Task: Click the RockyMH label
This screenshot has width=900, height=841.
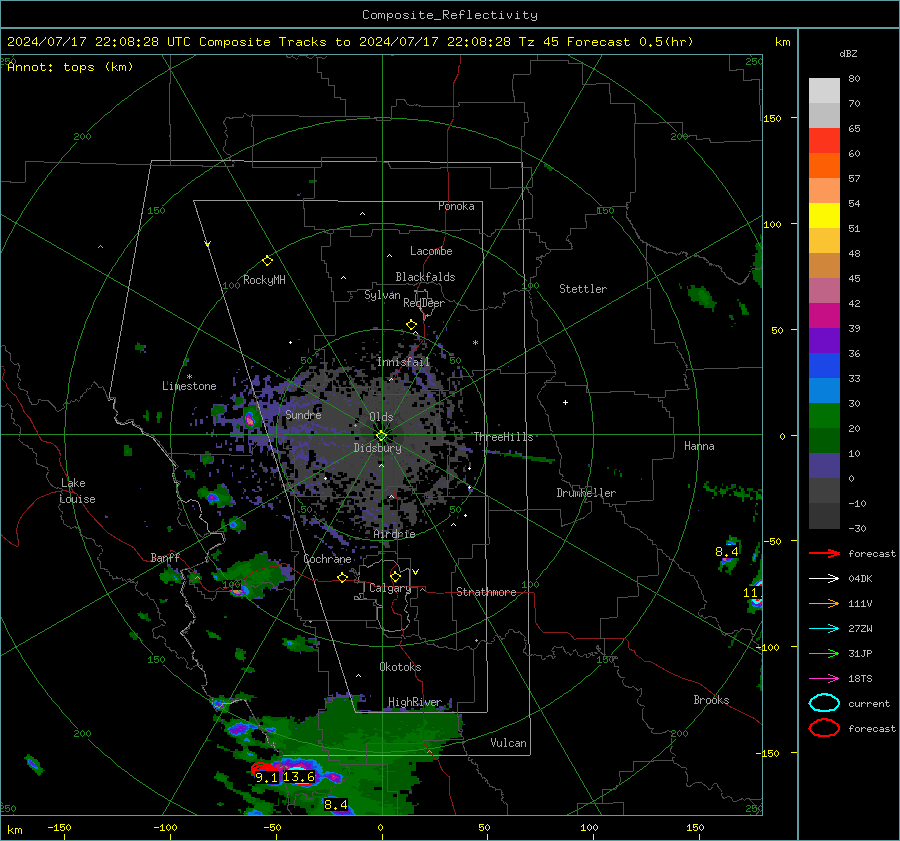Action: click(264, 280)
